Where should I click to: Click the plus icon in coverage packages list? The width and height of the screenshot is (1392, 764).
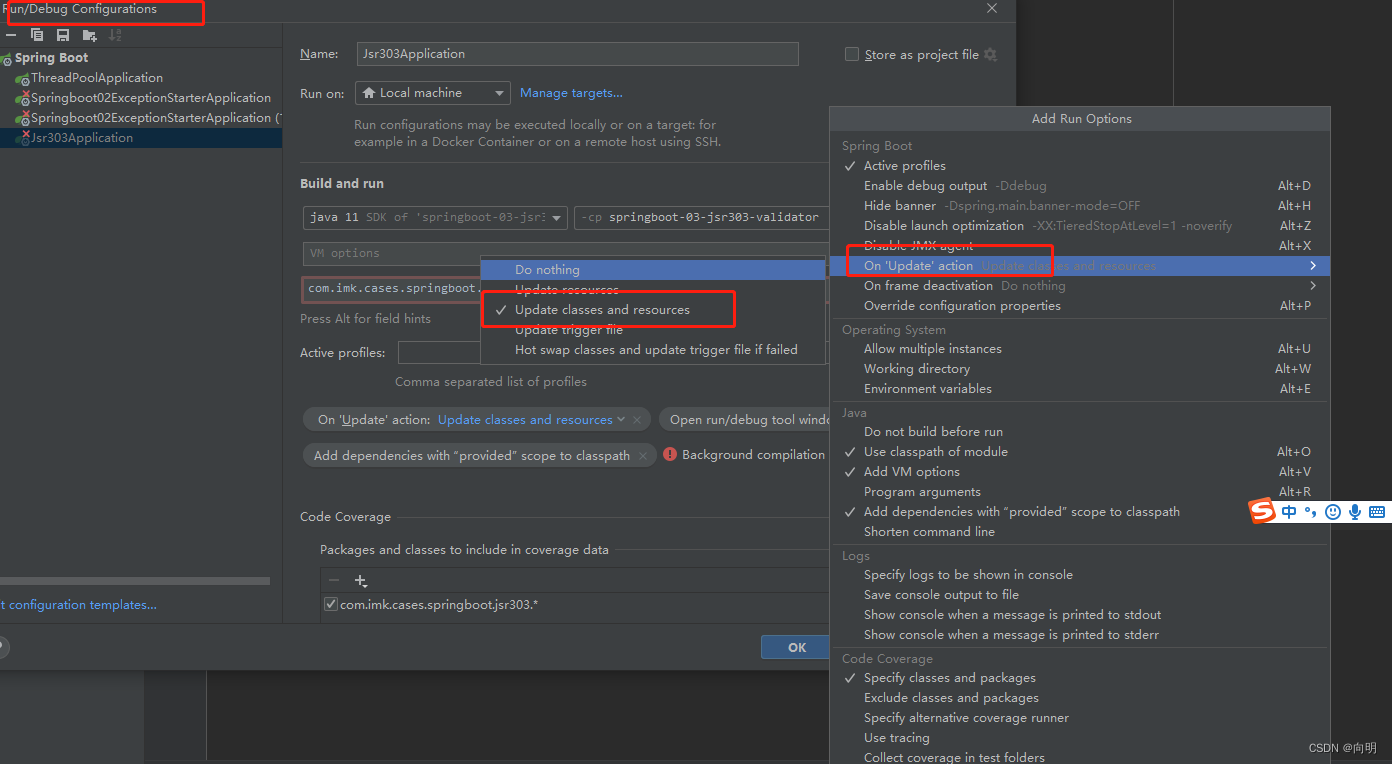tap(361, 581)
